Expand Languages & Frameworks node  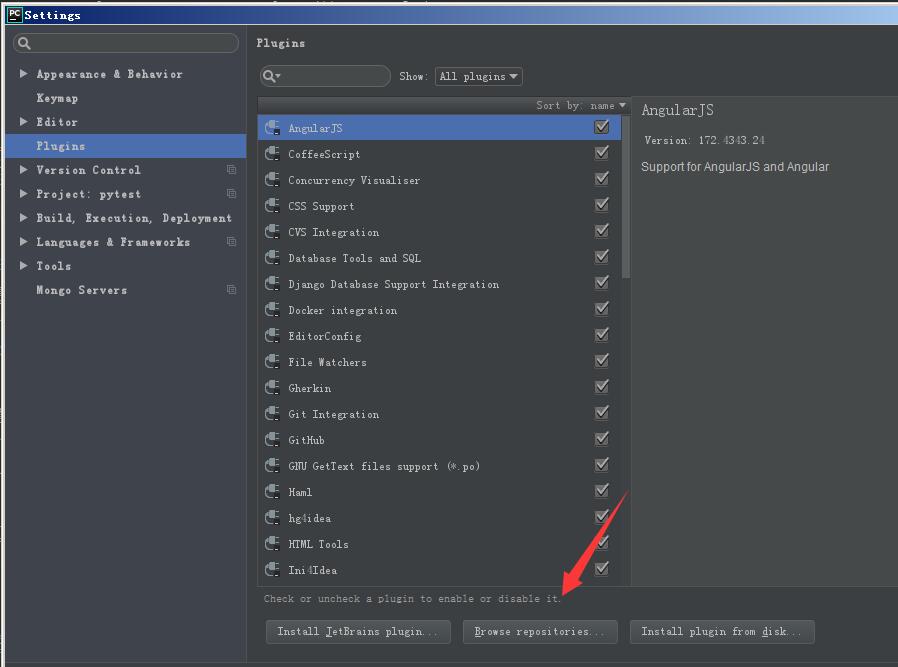coord(23,242)
